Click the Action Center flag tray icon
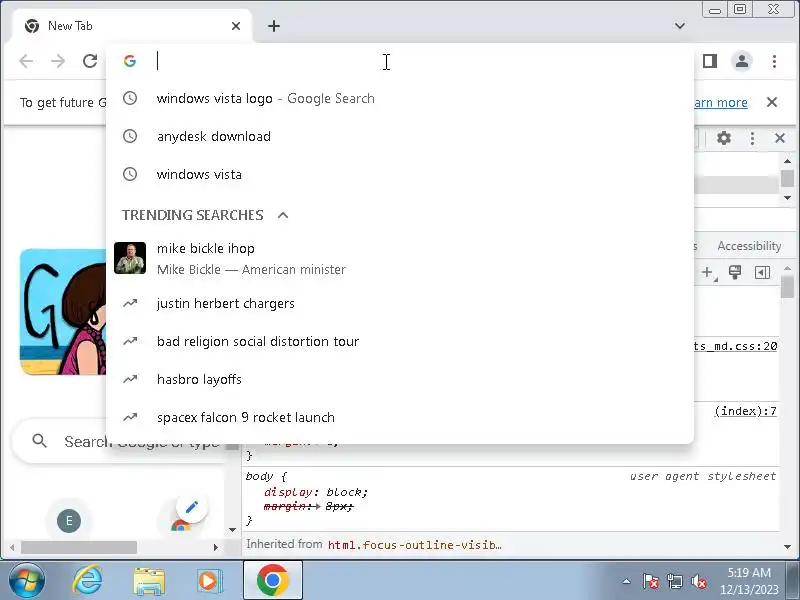 coord(650,581)
